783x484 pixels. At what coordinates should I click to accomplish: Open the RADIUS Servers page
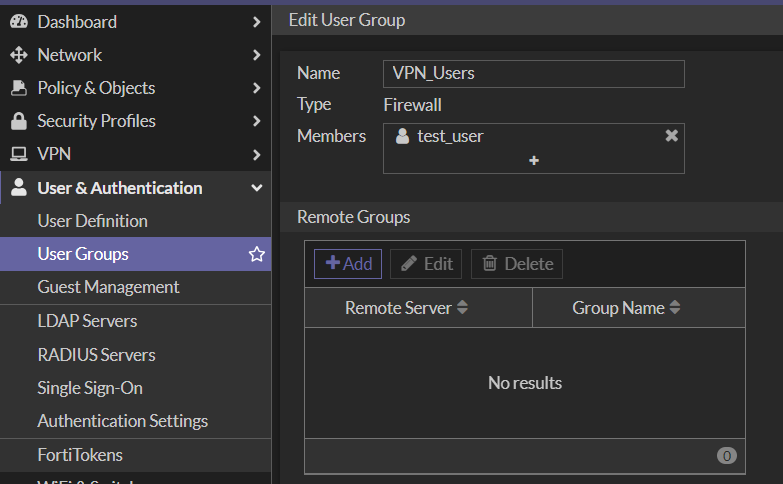pyautogui.click(x=96, y=355)
